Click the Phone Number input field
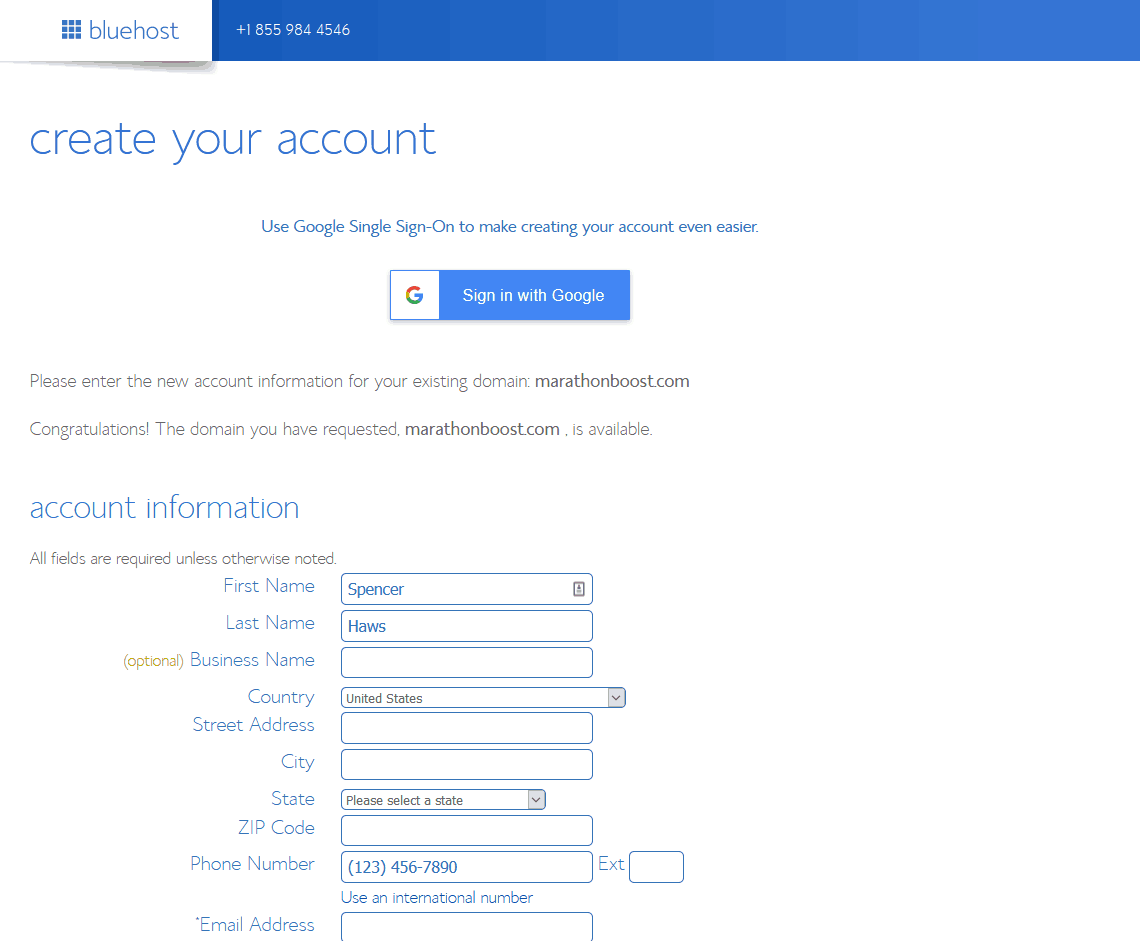Viewport: 1140px width, 941px height. [467, 867]
